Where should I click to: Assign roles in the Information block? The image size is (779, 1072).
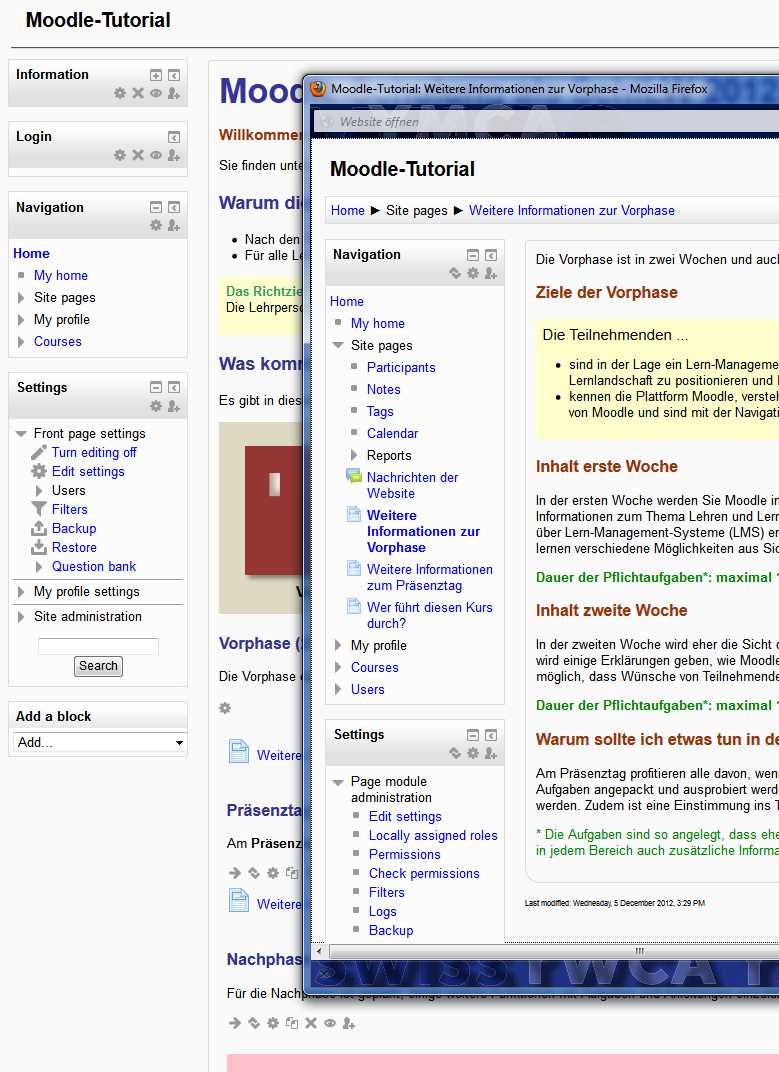[x=174, y=93]
